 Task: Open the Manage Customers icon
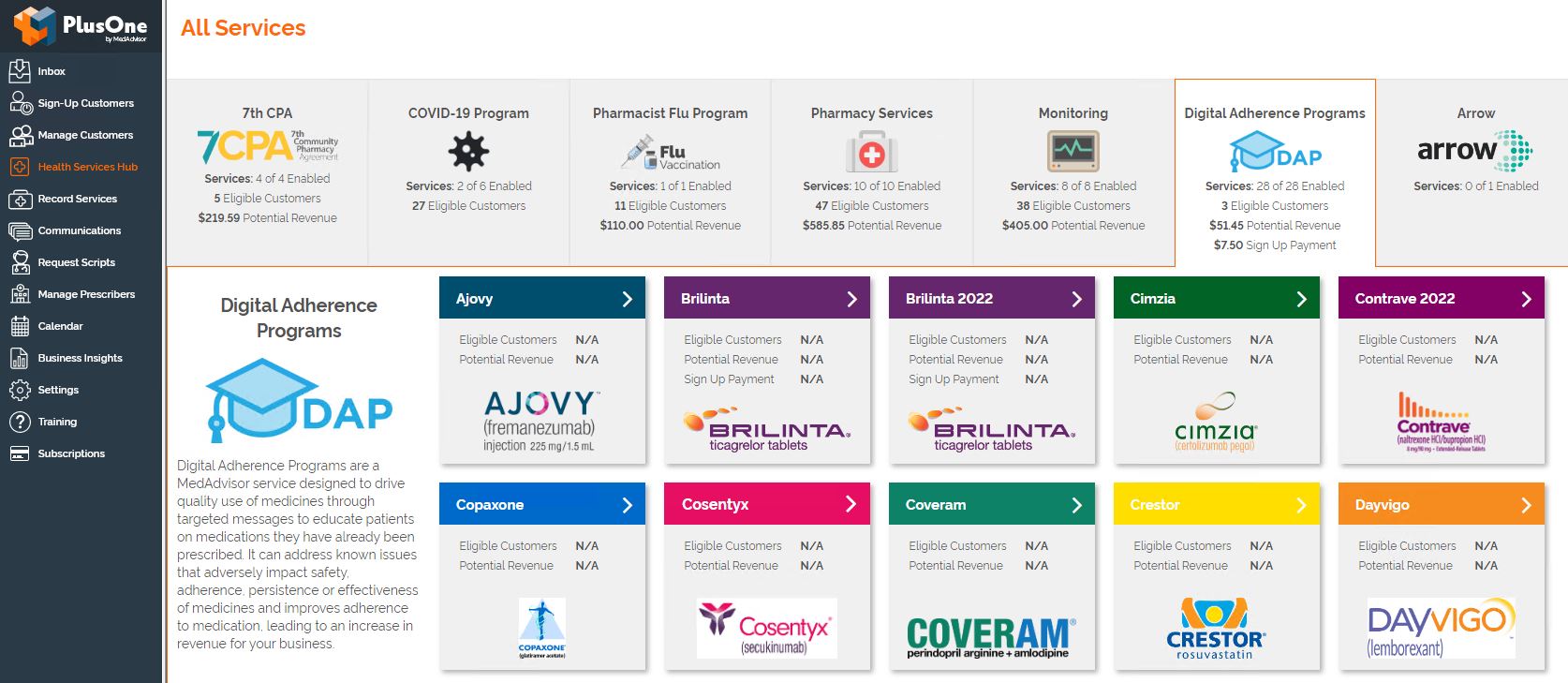click(x=21, y=135)
